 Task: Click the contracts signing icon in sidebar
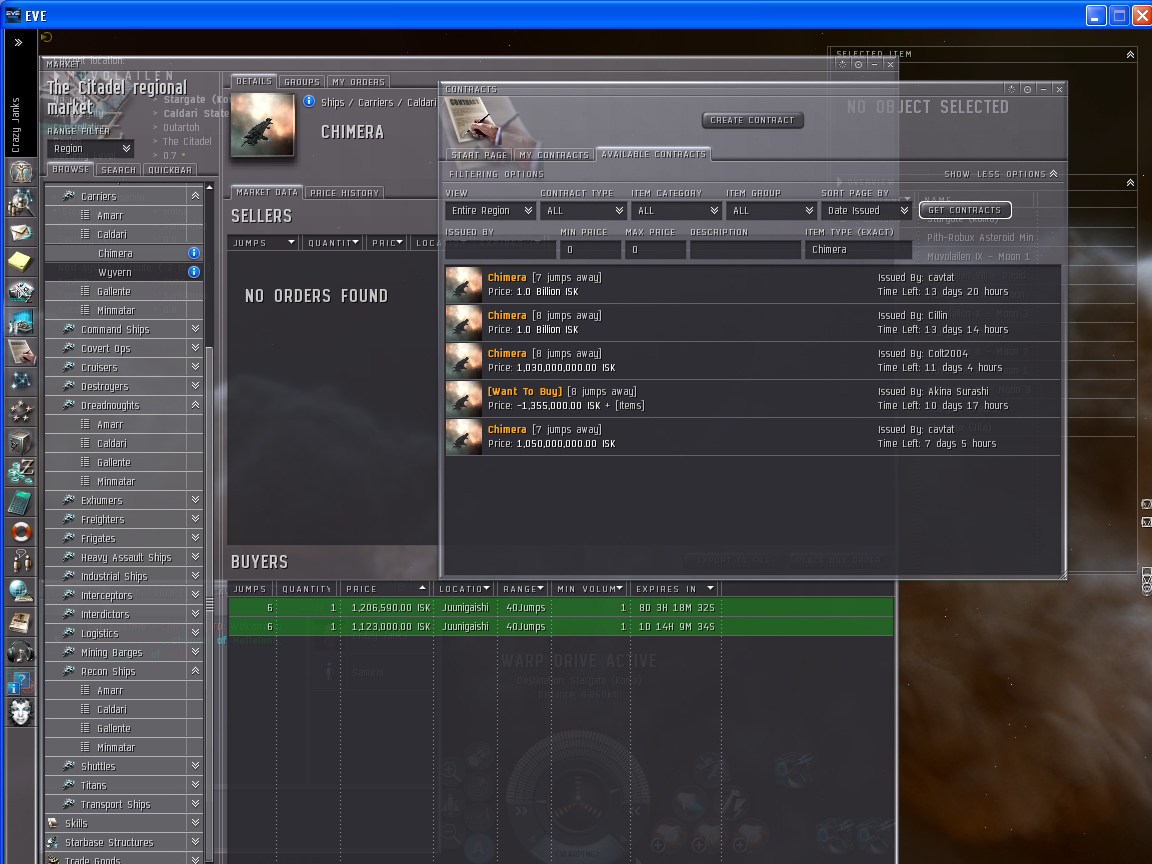pyautogui.click(x=21, y=352)
